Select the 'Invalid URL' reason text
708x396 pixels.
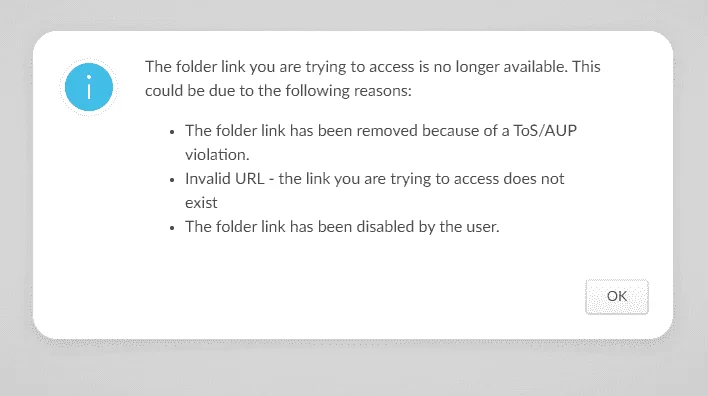click(374, 191)
